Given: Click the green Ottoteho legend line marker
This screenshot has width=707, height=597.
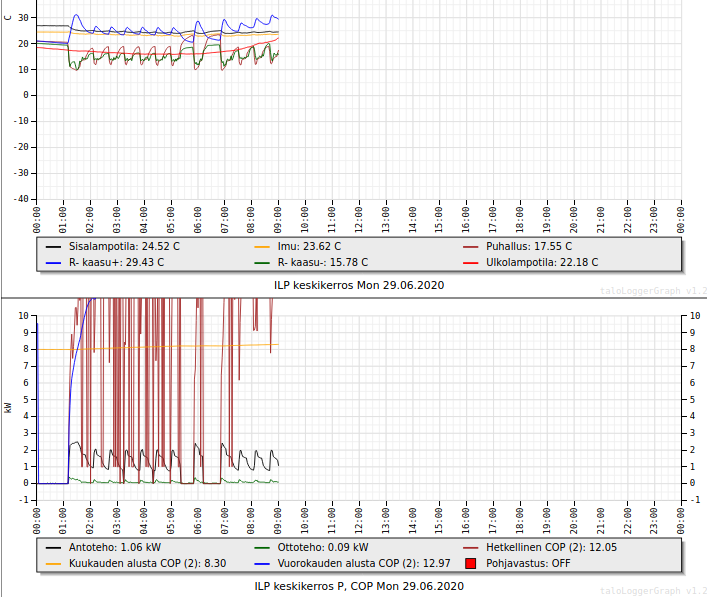Looking at the screenshot, I should point(263,547).
